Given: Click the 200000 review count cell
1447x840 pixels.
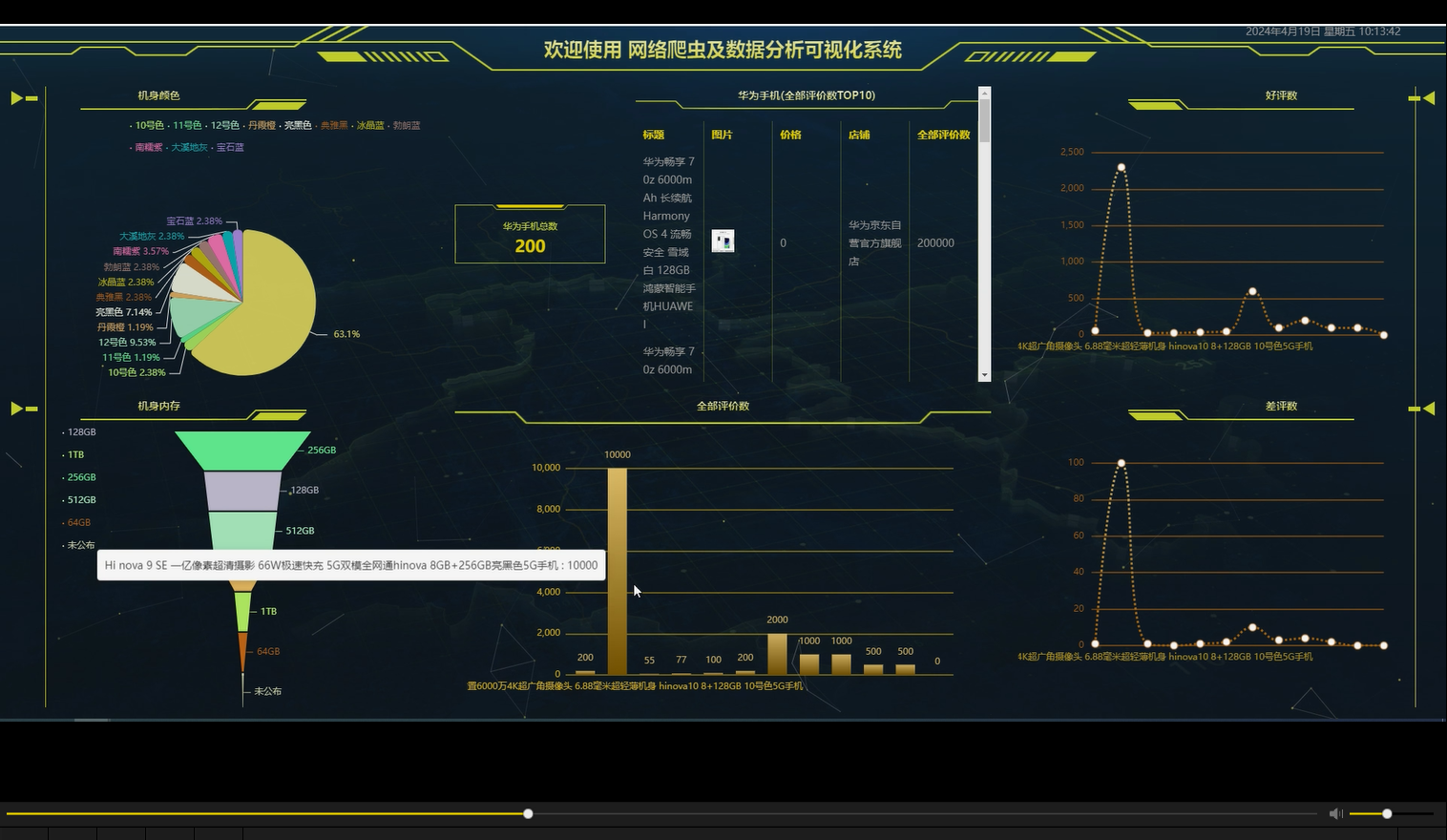Looking at the screenshot, I should (935, 243).
